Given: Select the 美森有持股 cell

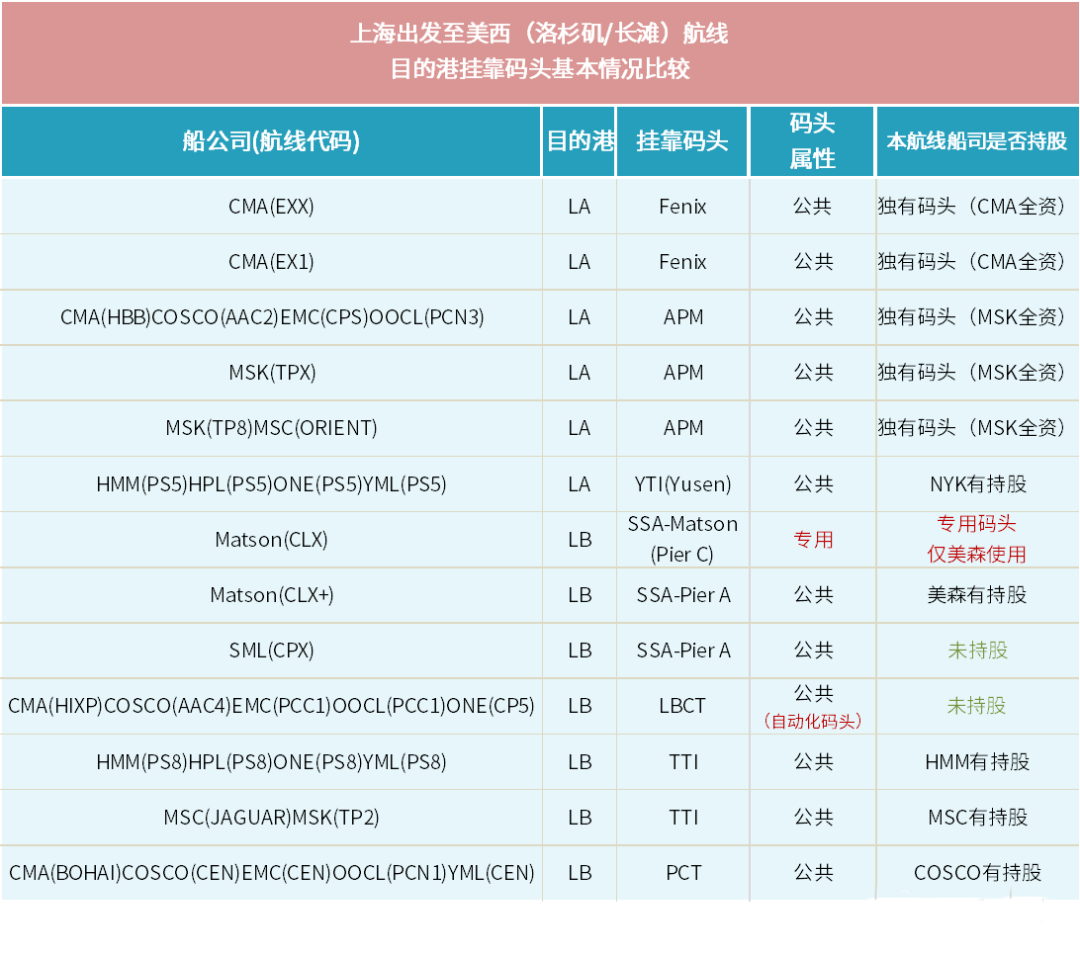Looking at the screenshot, I should click(977, 595).
